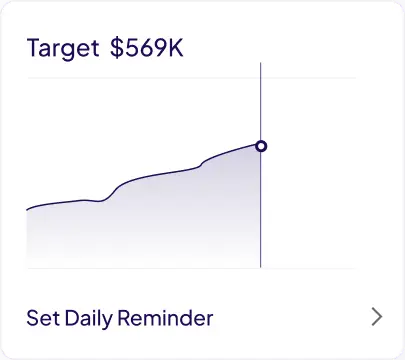Select the circular data point marker

(x=261, y=146)
